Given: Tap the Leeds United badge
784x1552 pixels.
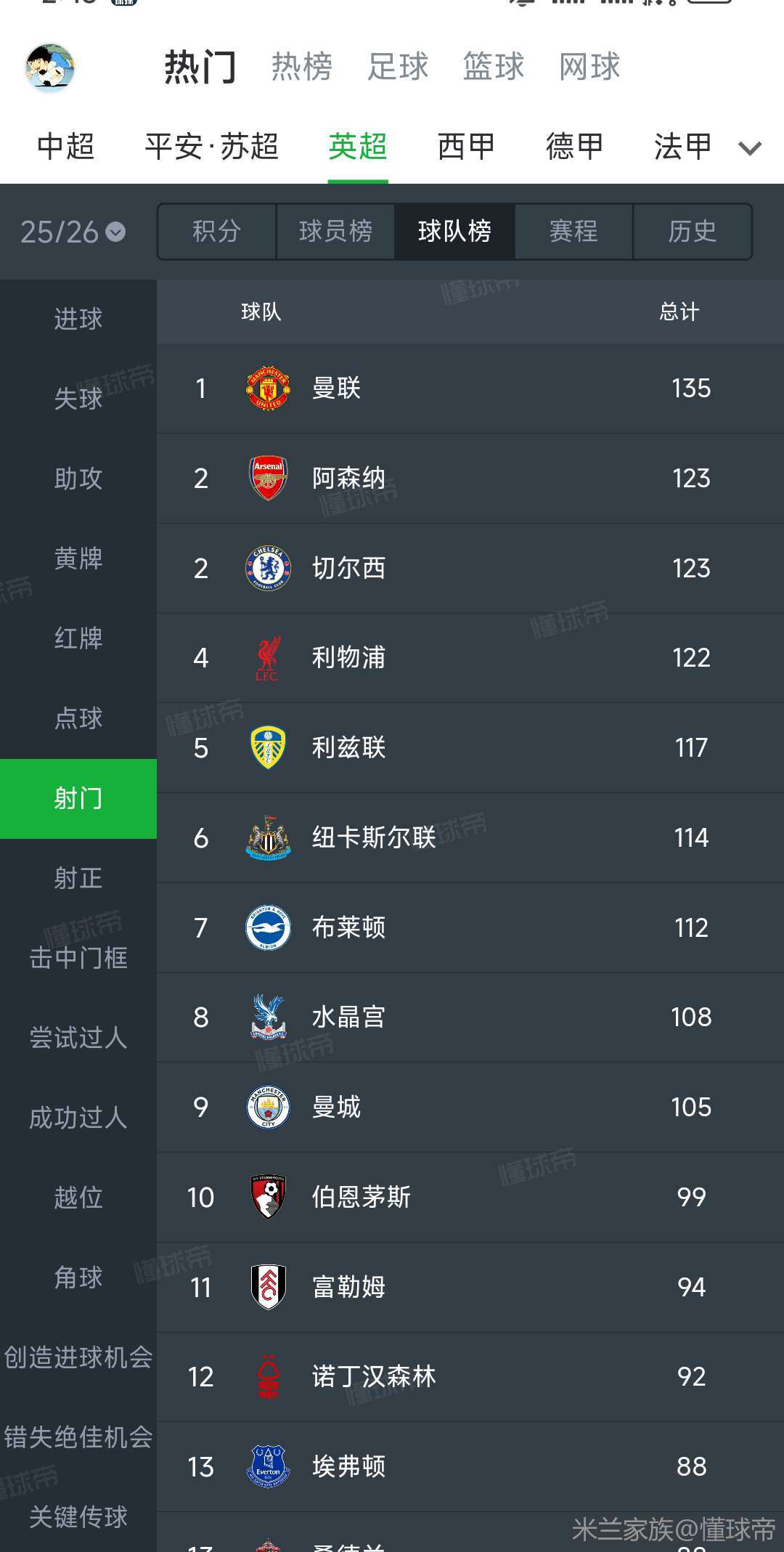Looking at the screenshot, I should [x=268, y=747].
